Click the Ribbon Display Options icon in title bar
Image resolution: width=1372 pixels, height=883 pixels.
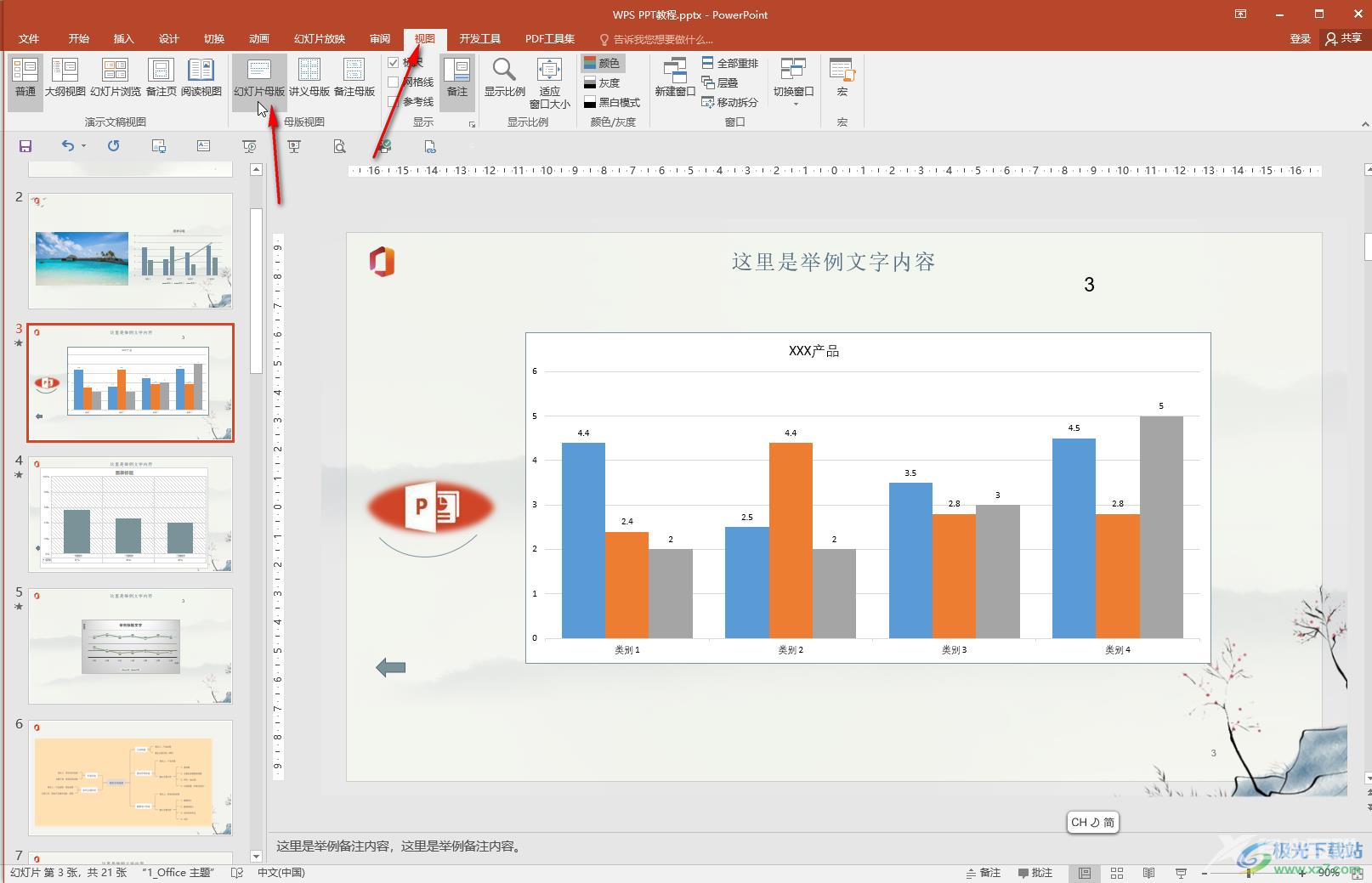click(1241, 14)
